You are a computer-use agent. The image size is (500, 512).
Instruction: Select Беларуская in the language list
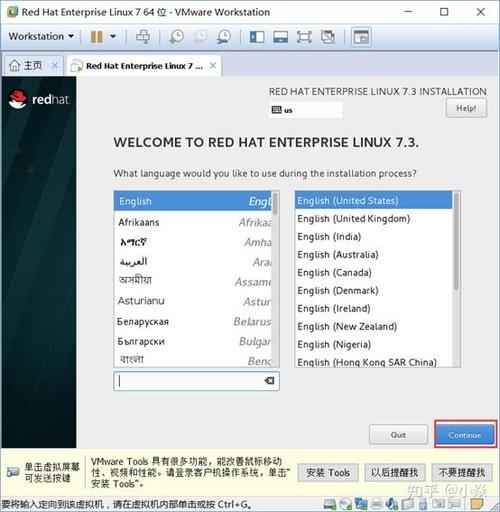[193, 321]
